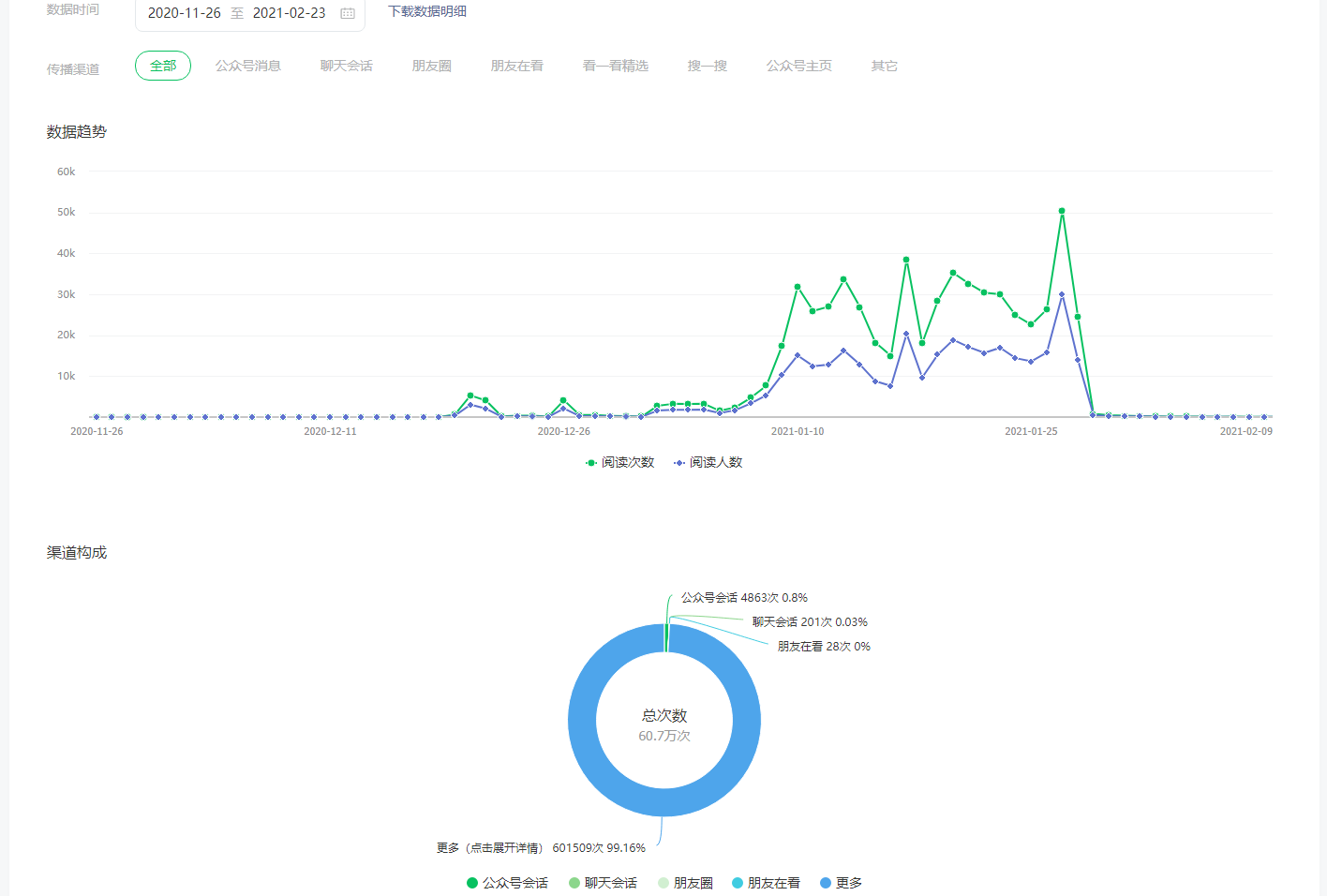Expand details via 更多（点击展开详情） label
The height and width of the screenshot is (896, 1327).
[541, 847]
